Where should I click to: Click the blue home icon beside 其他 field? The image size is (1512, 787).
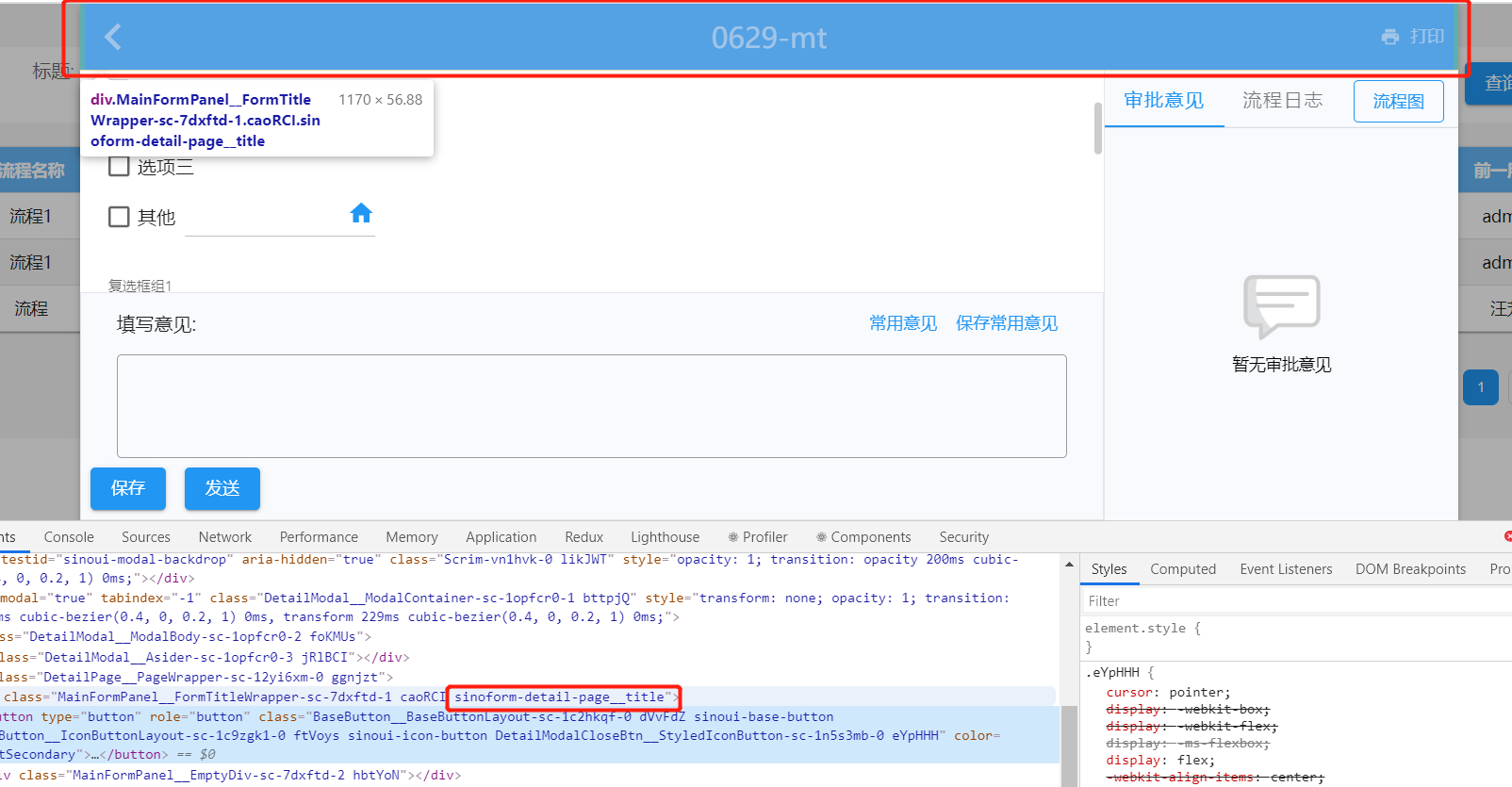click(361, 213)
